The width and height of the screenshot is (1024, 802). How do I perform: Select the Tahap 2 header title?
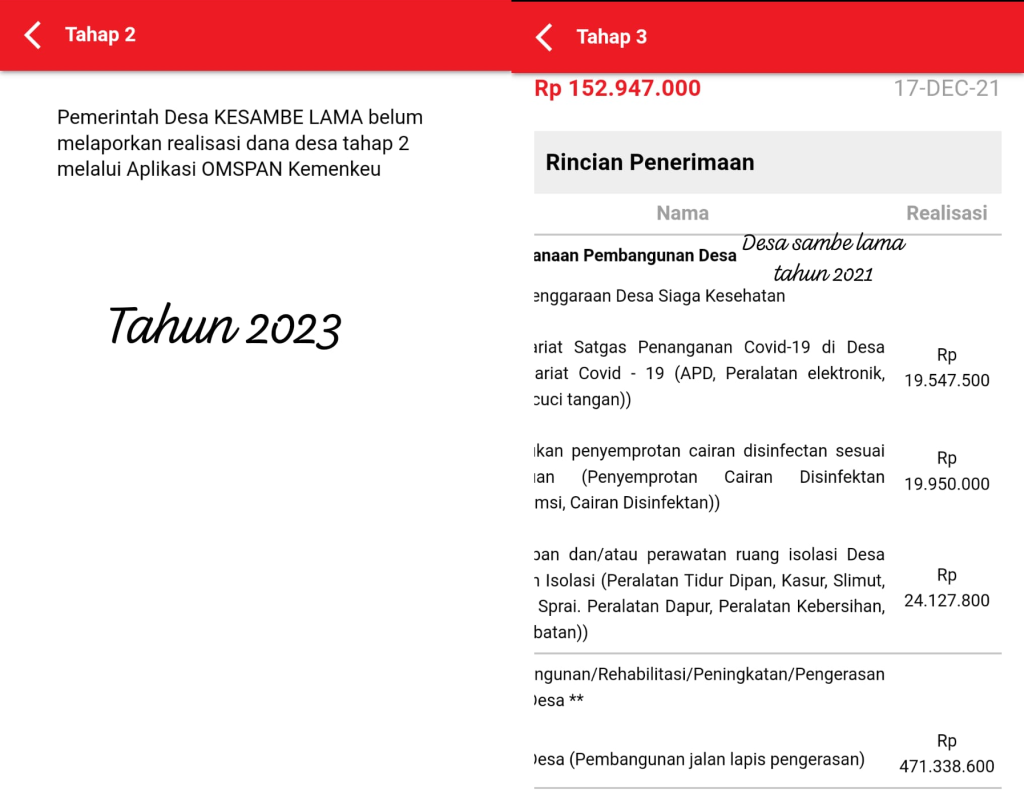tap(100, 35)
